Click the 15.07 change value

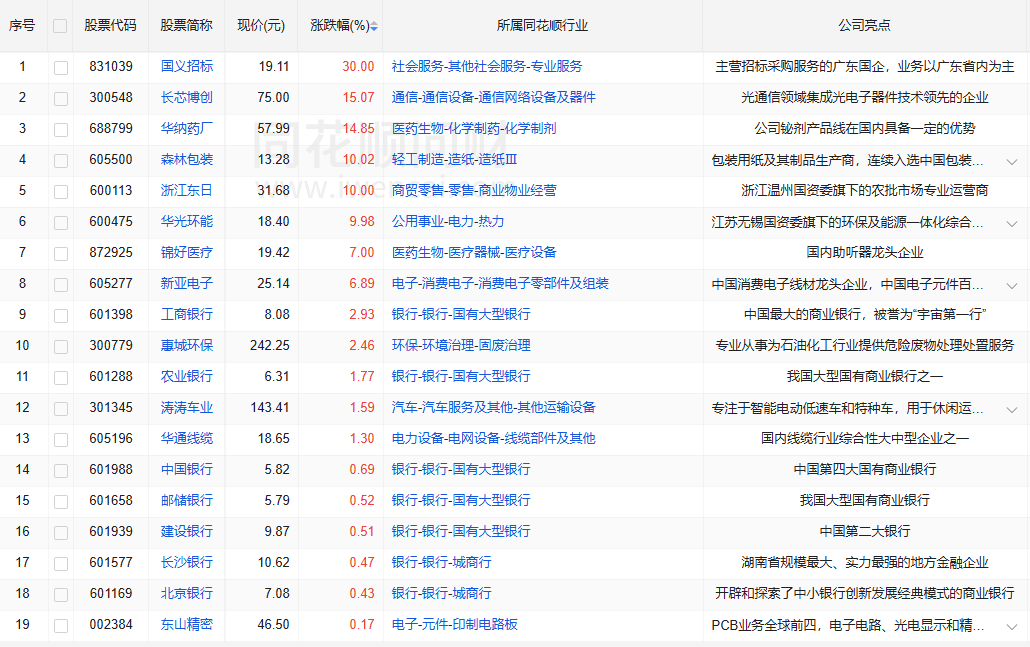pos(358,97)
